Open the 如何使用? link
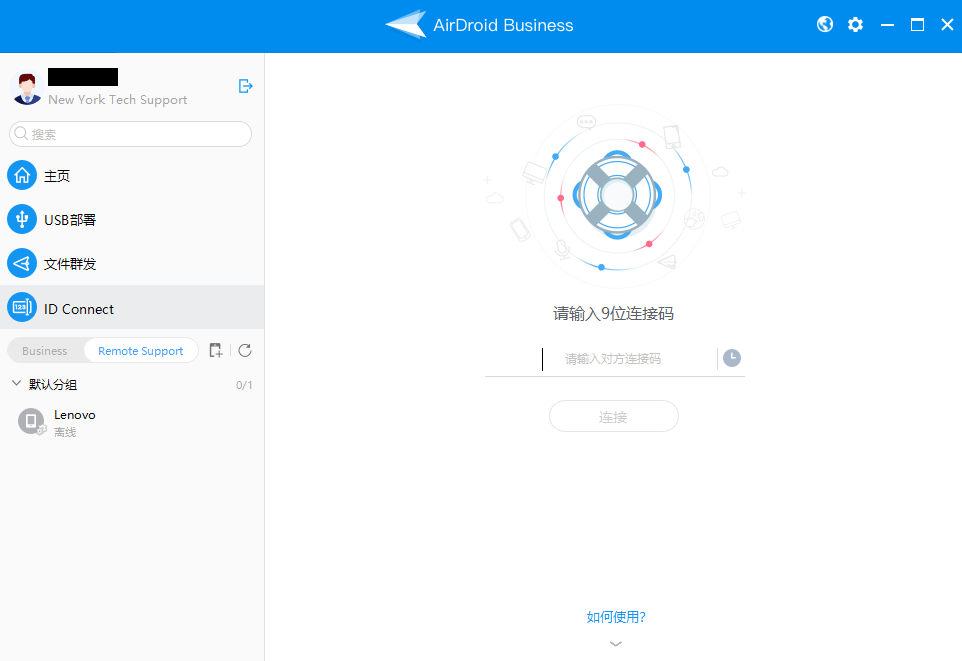This screenshot has height=661, width=962. coord(616,617)
